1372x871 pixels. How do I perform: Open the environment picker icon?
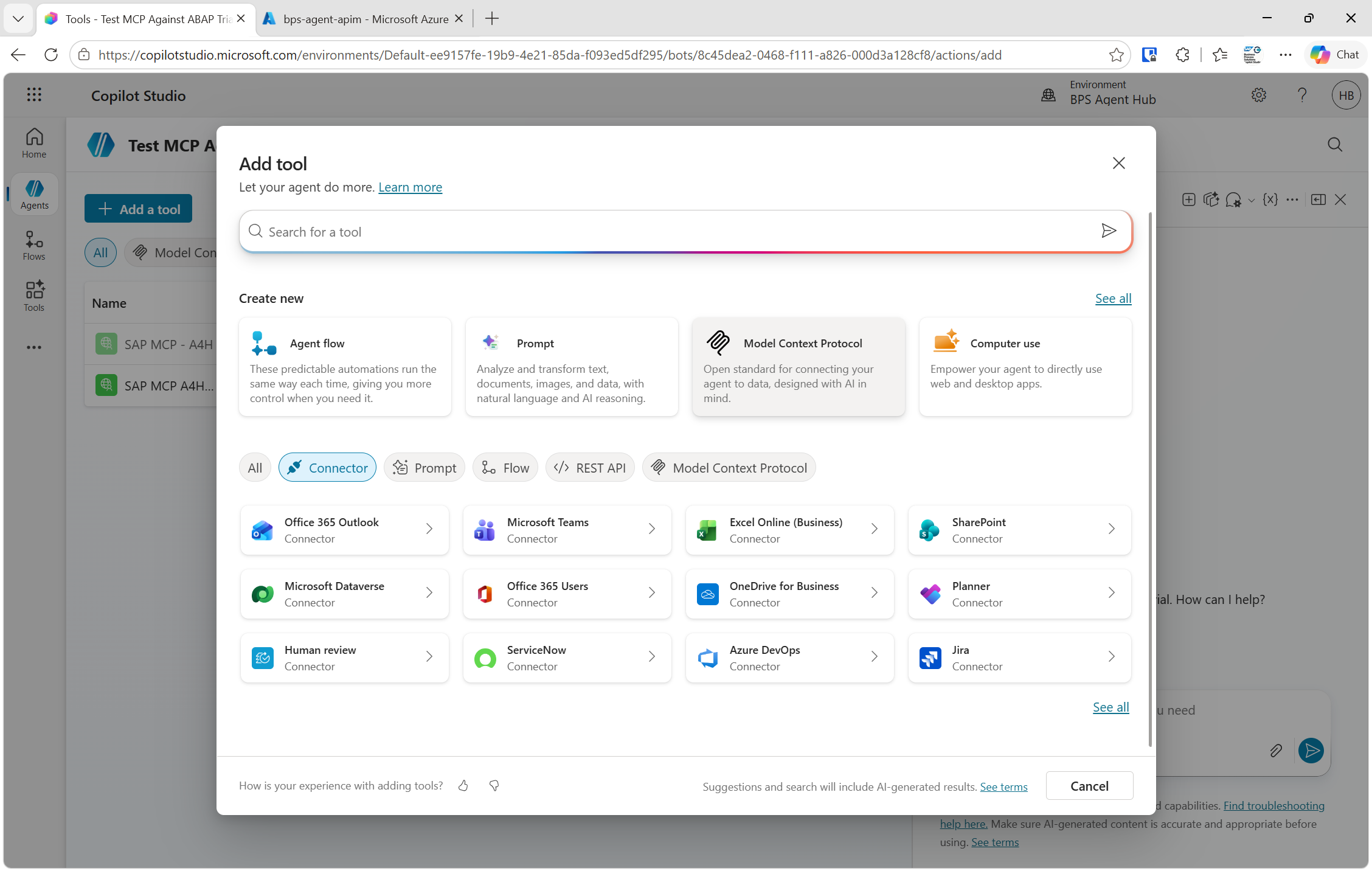[1048, 95]
